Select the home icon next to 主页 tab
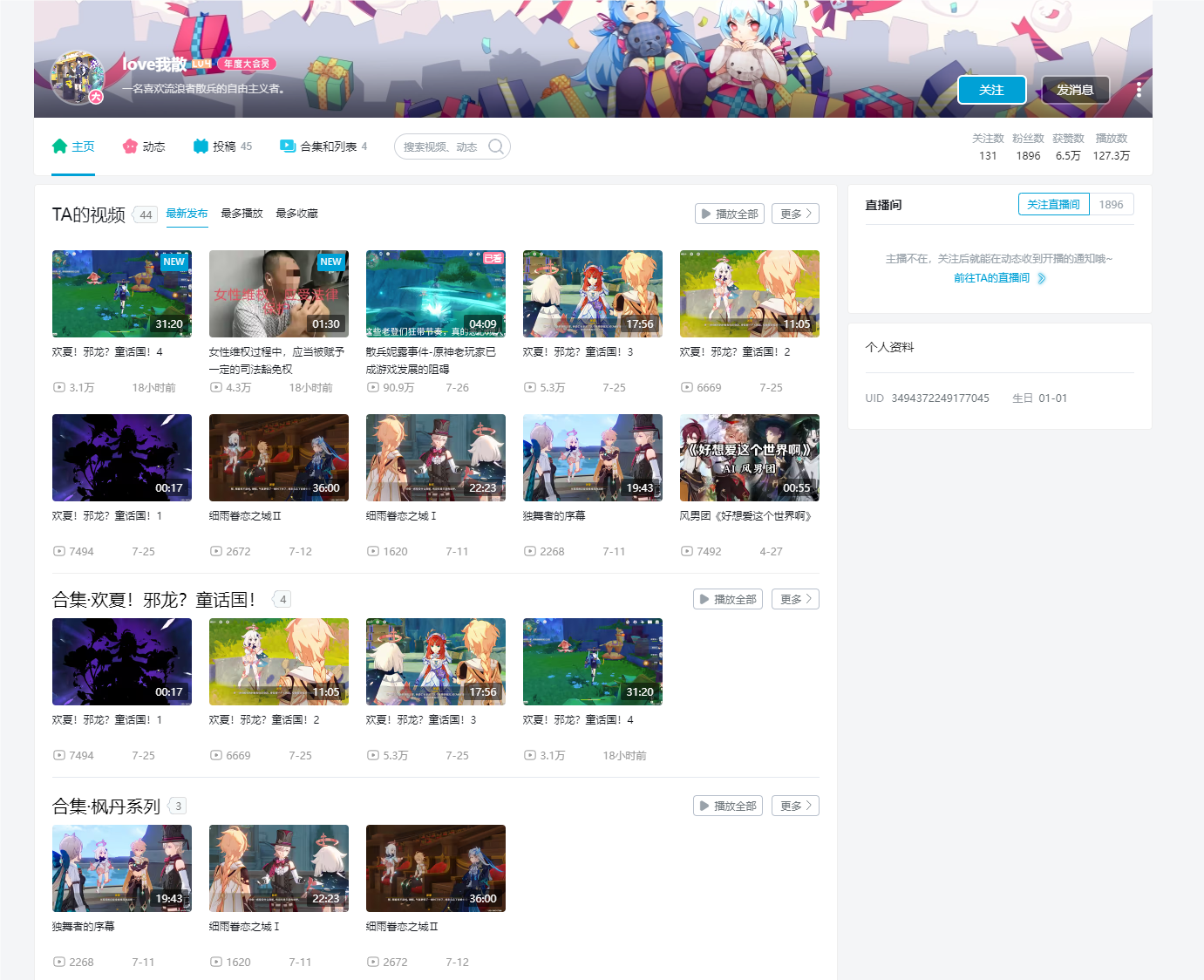This screenshot has height=980, width=1204. [x=59, y=146]
